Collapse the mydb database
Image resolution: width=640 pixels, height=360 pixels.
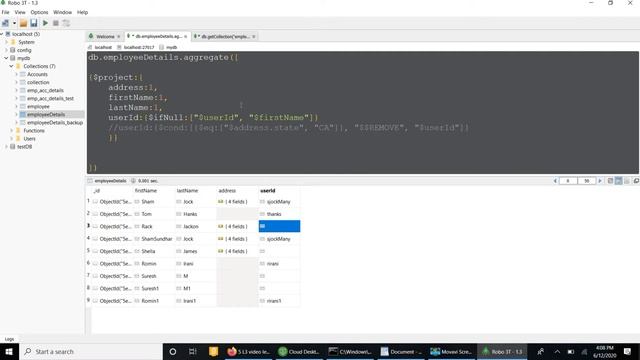(x=7, y=58)
